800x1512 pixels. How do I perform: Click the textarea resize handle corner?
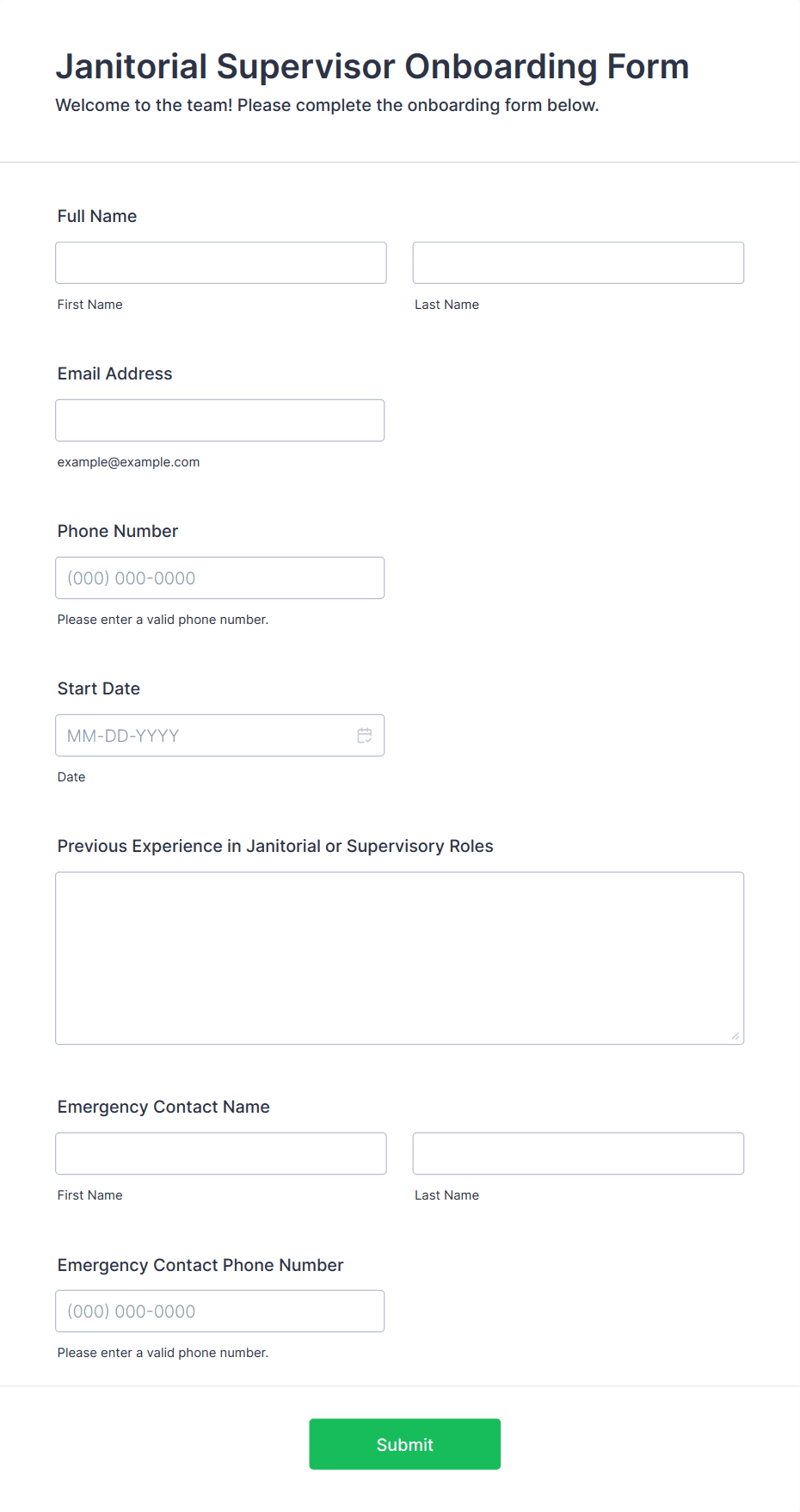click(735, 1036)
